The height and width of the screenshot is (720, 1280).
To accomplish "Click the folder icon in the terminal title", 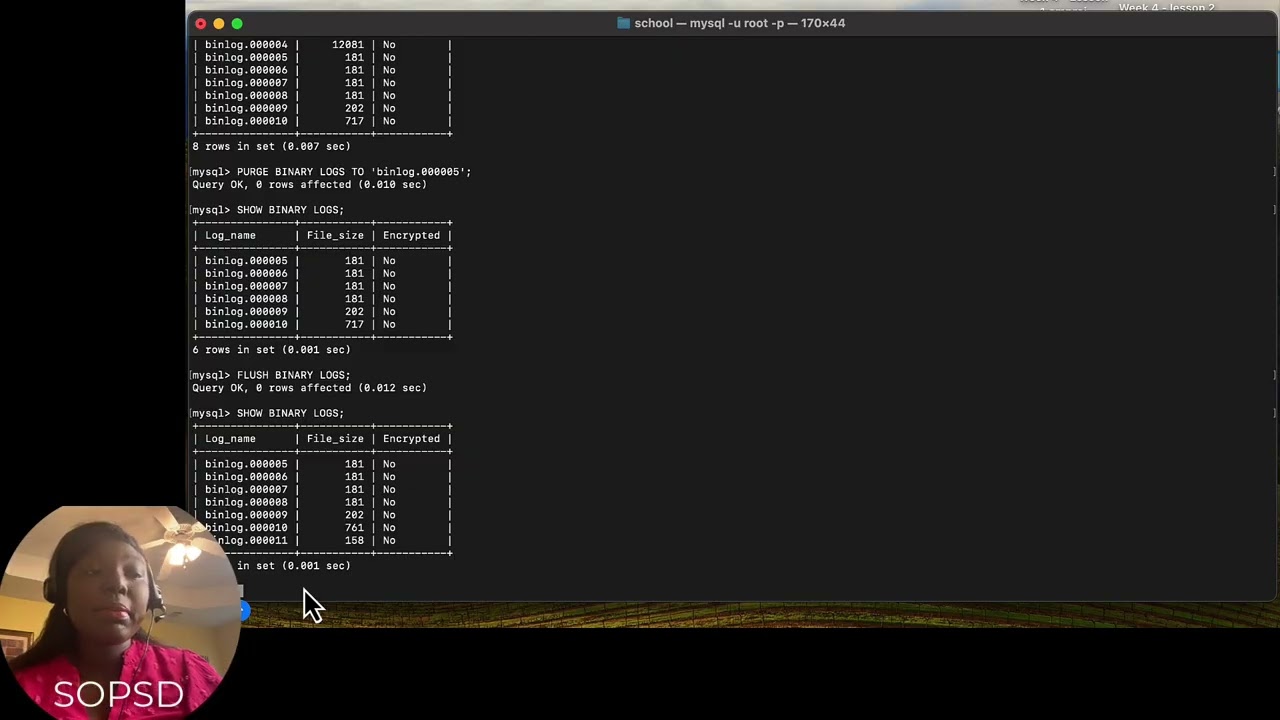I will (x=623, y=23).
